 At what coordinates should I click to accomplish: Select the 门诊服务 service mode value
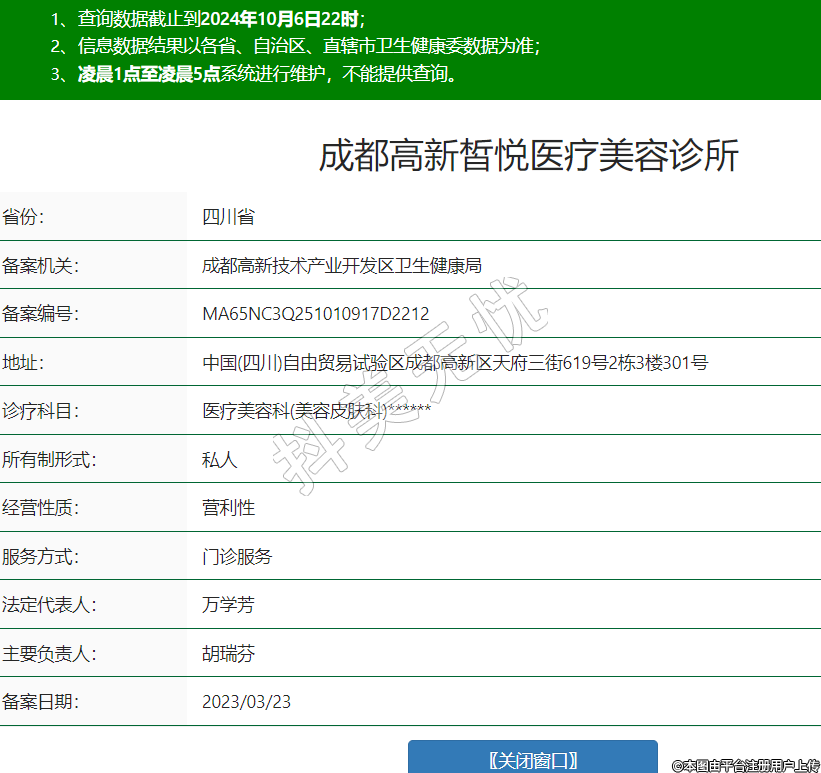[x=237, y=556]
